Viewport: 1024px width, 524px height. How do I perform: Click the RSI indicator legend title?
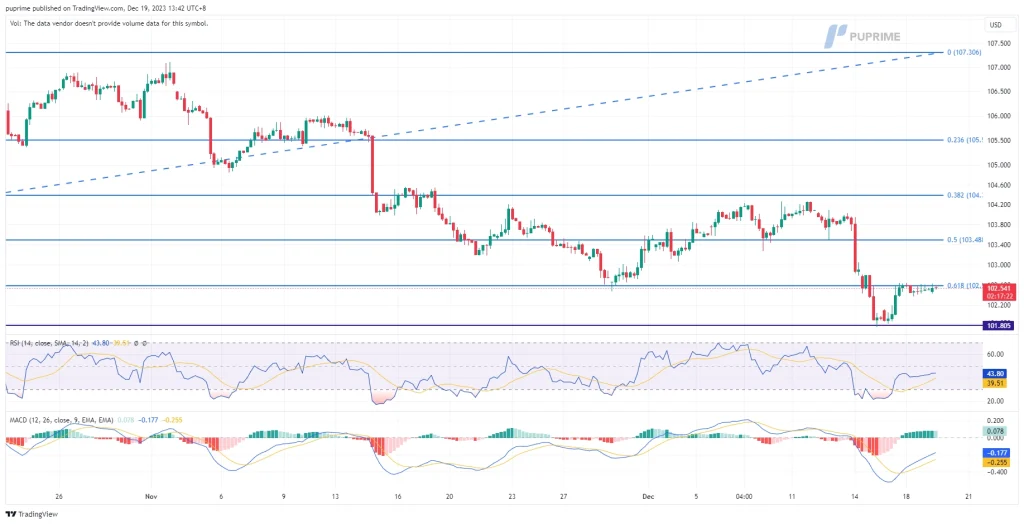[49, 343]
